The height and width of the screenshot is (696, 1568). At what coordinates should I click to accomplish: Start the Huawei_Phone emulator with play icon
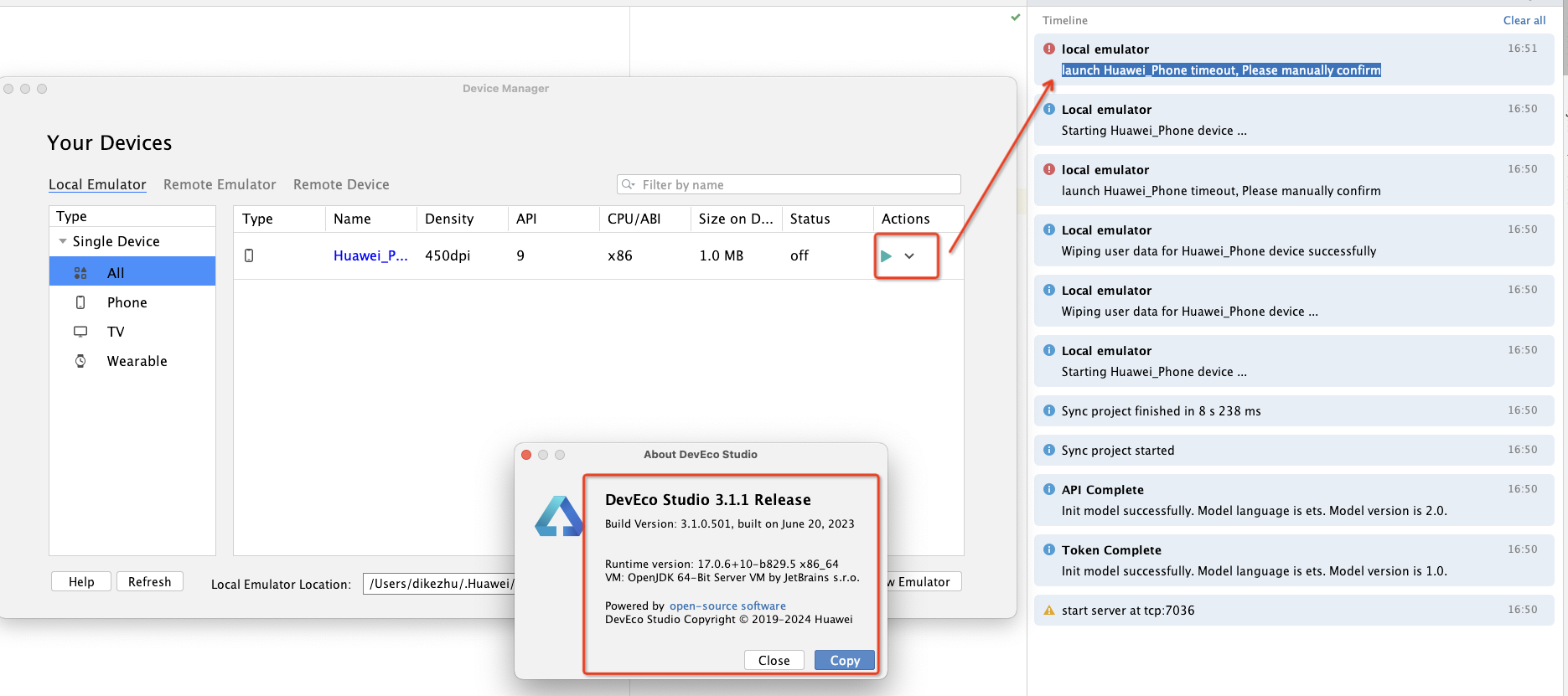coord(886,256)
